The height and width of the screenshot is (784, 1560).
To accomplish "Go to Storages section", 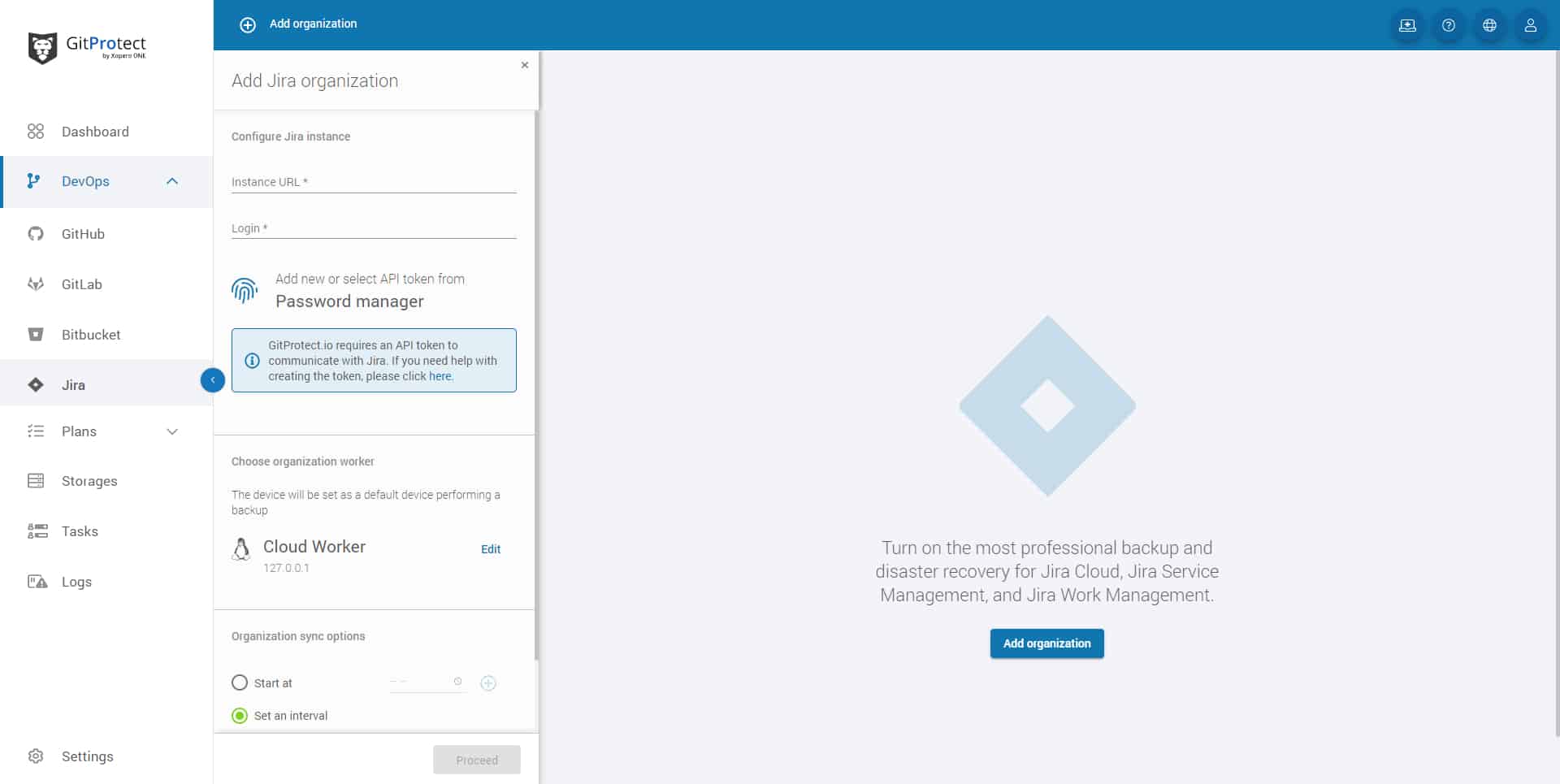I will click(x=89, y=481).
